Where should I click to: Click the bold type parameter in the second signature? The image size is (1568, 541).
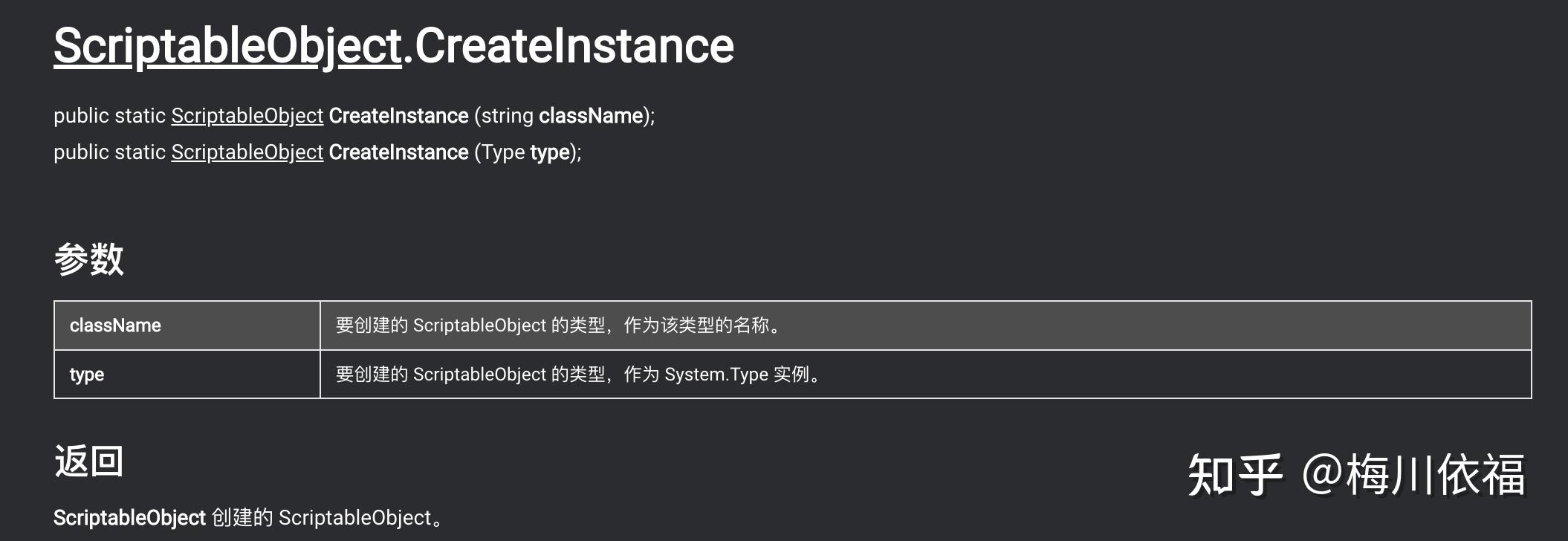pyautogui.click(x=550, y=153)
